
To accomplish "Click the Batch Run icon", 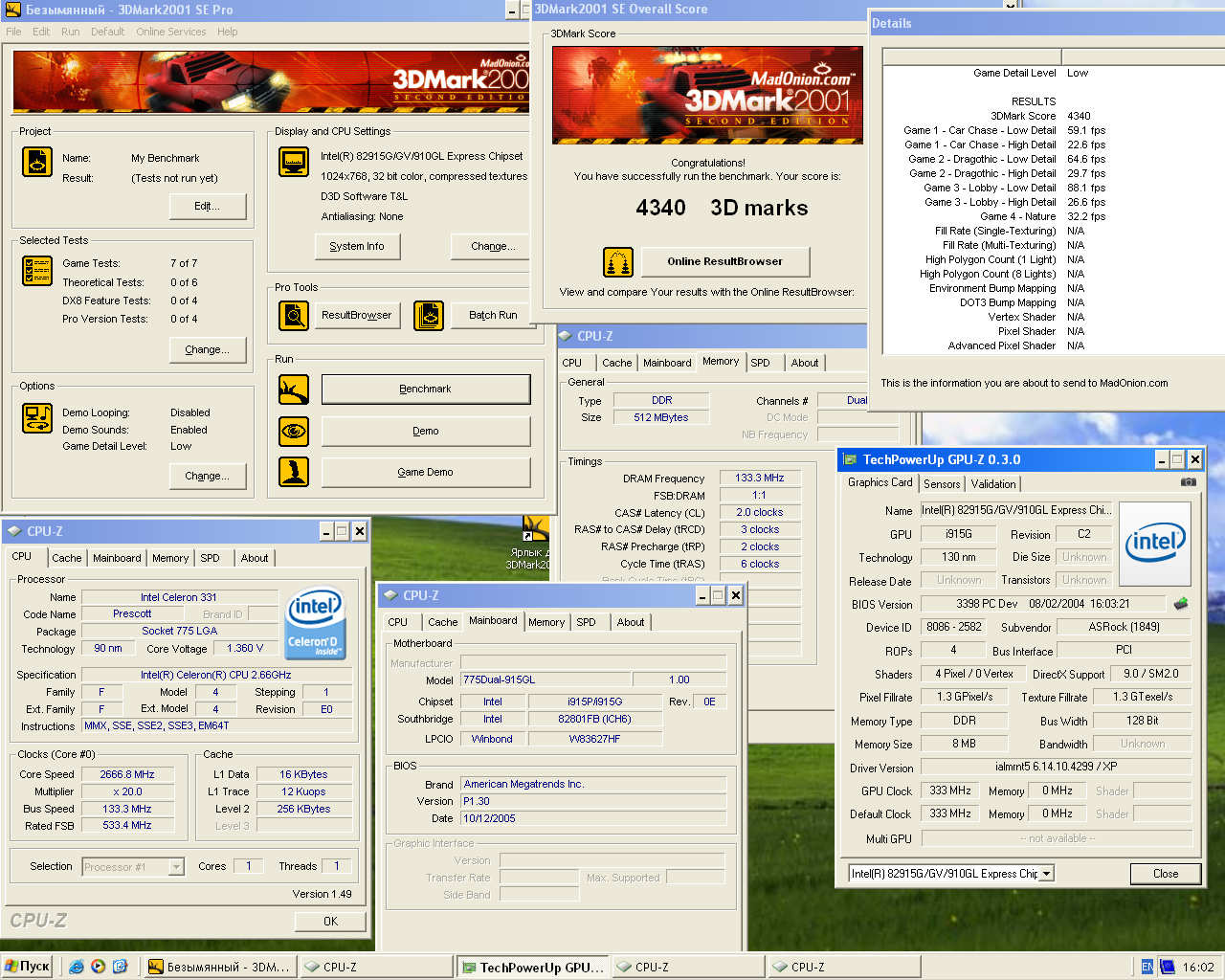I will (x=429, y=315).
